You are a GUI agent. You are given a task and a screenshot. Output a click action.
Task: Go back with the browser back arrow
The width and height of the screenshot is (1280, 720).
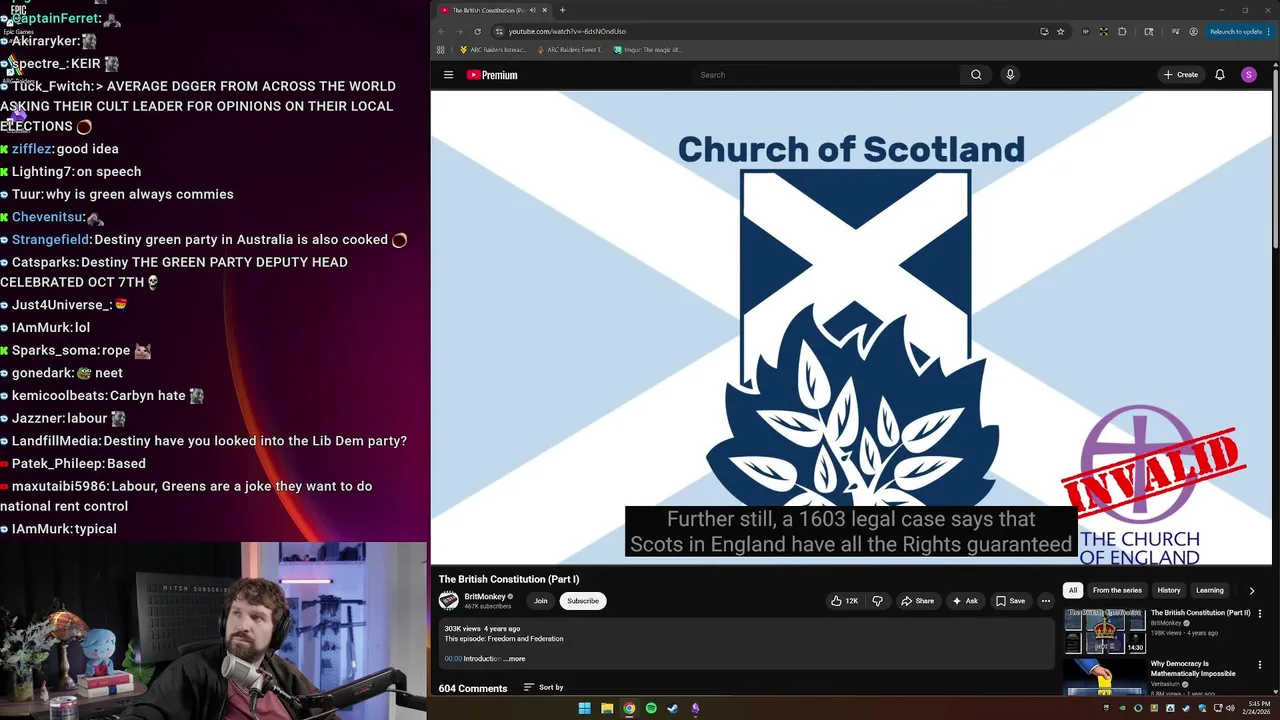tap(441, 31)
